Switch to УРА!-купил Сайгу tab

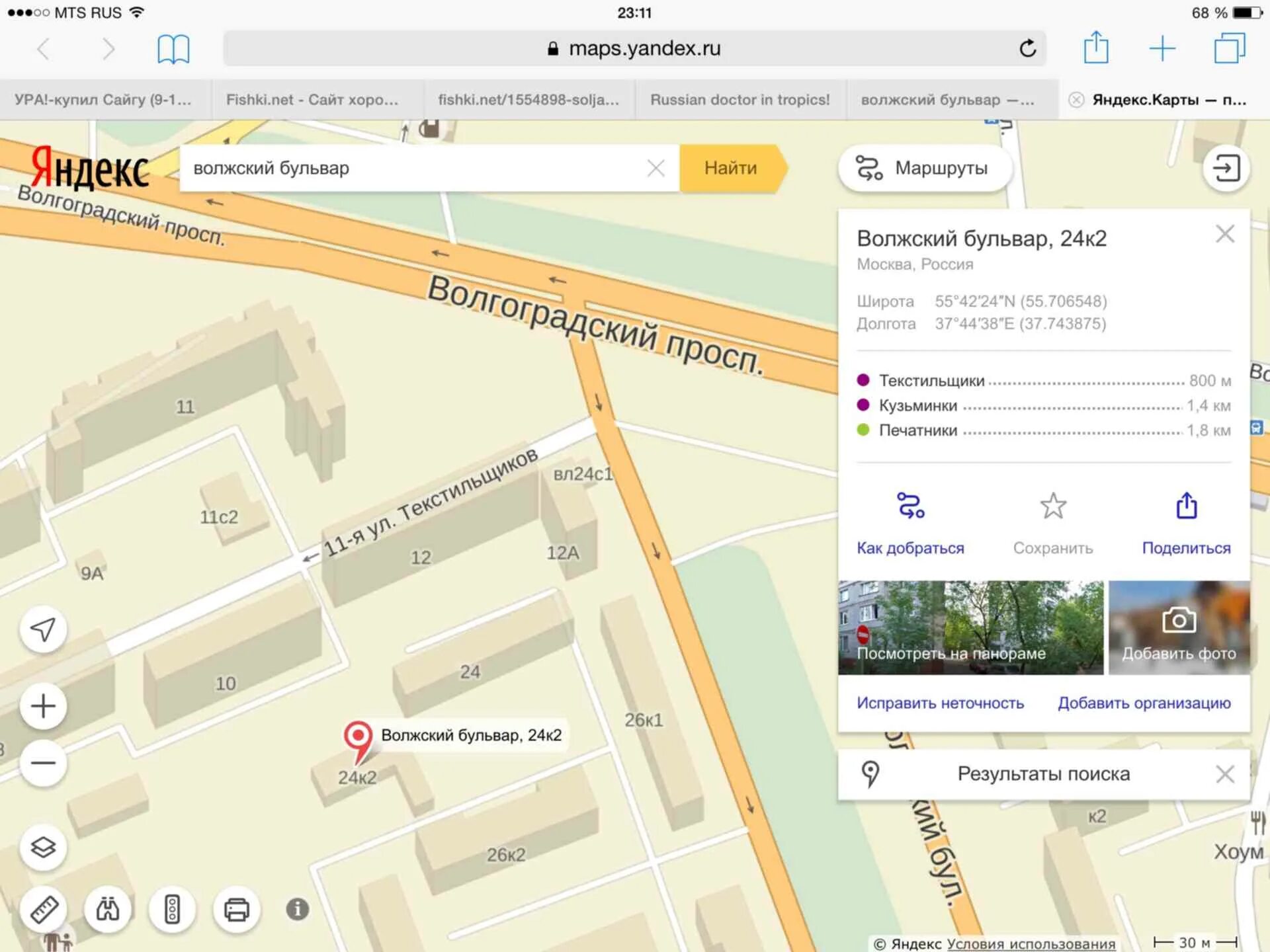[x=106, y=100]
